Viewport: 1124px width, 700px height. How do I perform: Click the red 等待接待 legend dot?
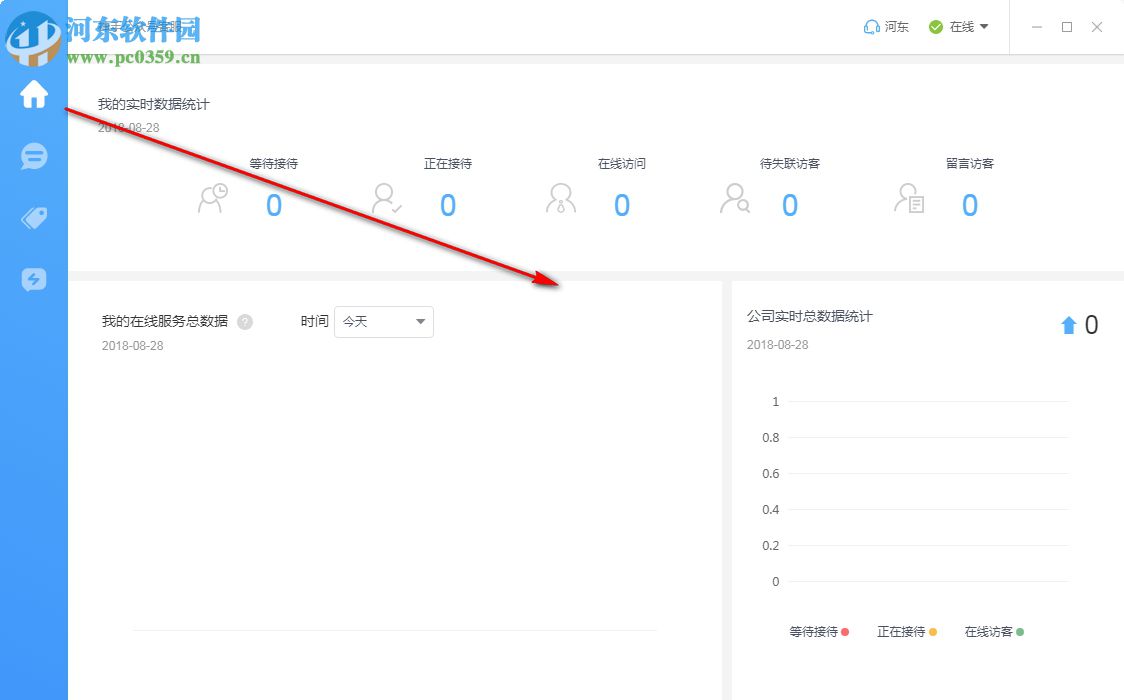coord(845,631)
